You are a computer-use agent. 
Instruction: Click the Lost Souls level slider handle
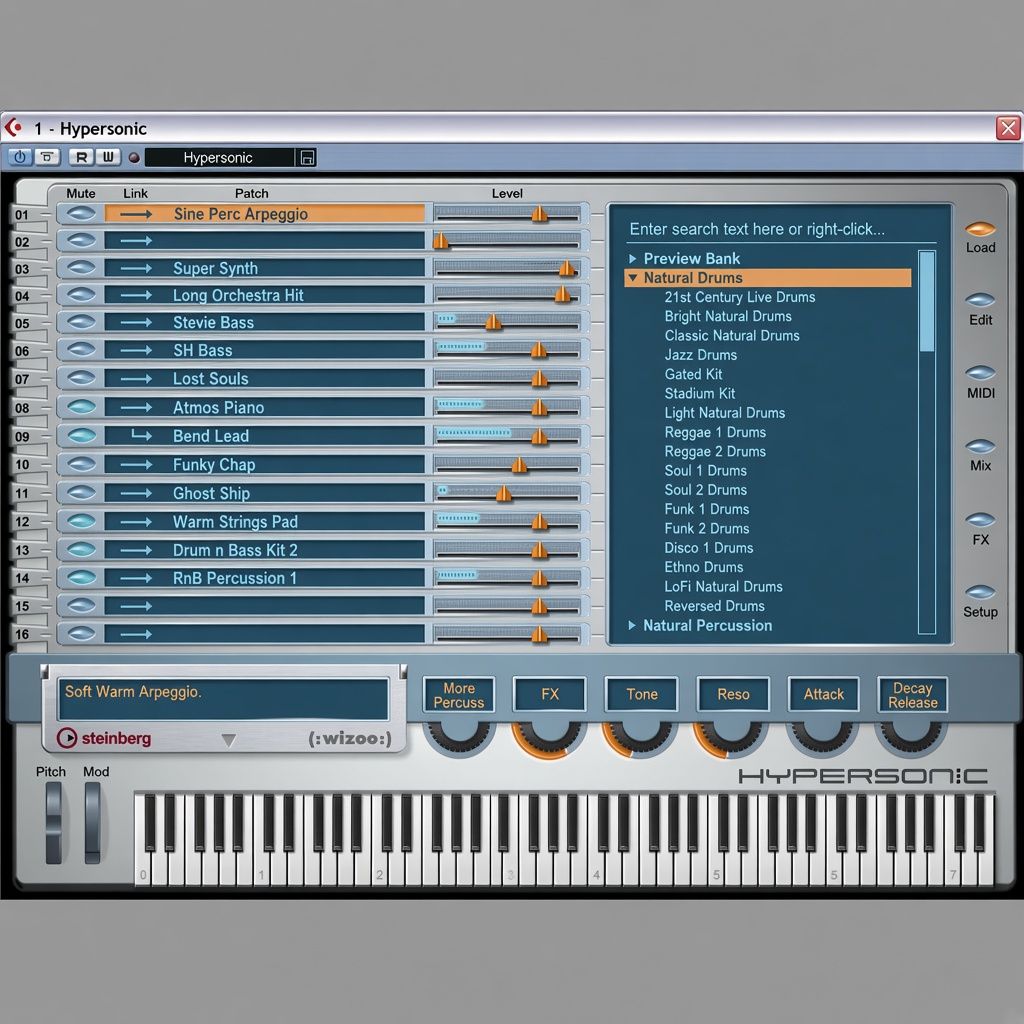pyautogui.click(x=539, y=378)
